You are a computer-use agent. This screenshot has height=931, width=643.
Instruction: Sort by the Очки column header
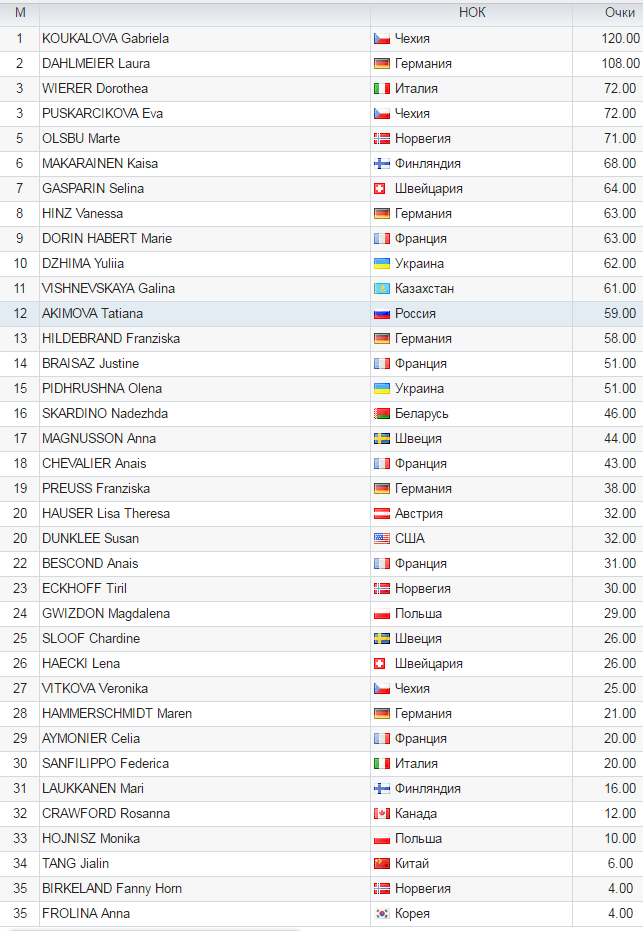[619, 12]
